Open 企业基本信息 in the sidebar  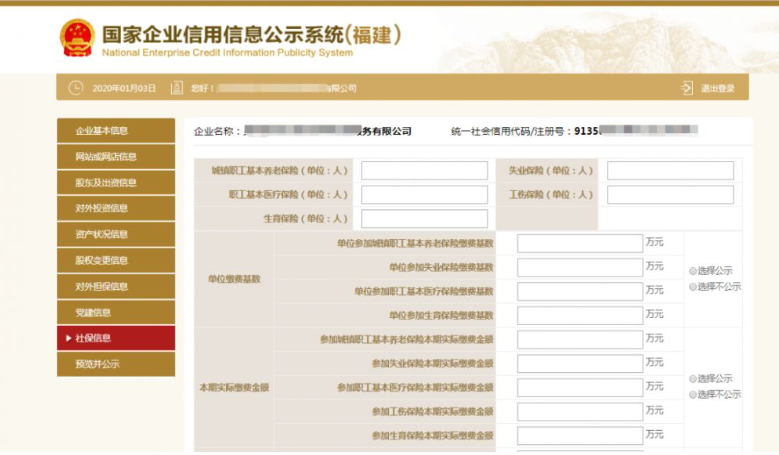[115, 131]
